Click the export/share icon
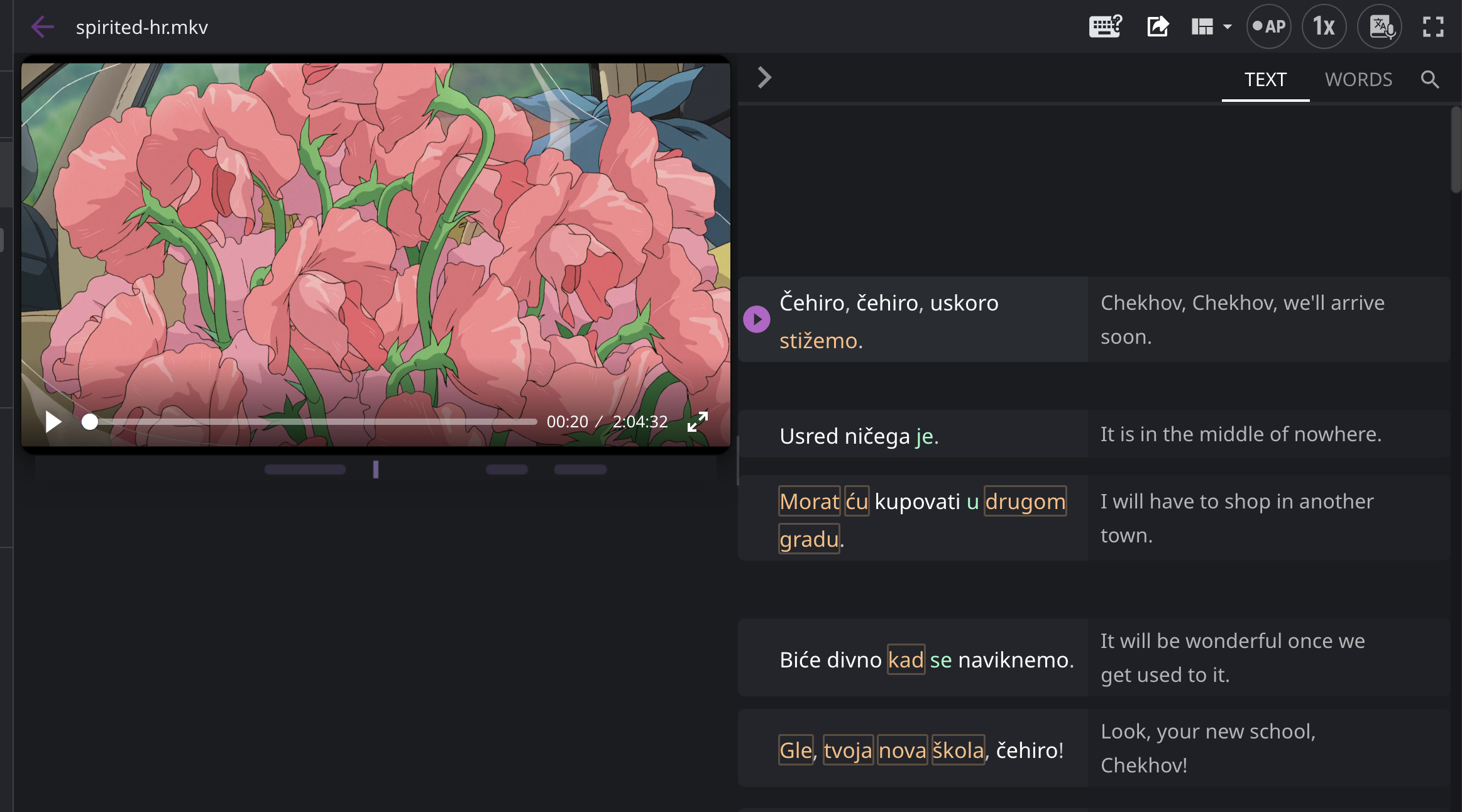Viewport: 1462px width, 812px height. pos(1157,26)
